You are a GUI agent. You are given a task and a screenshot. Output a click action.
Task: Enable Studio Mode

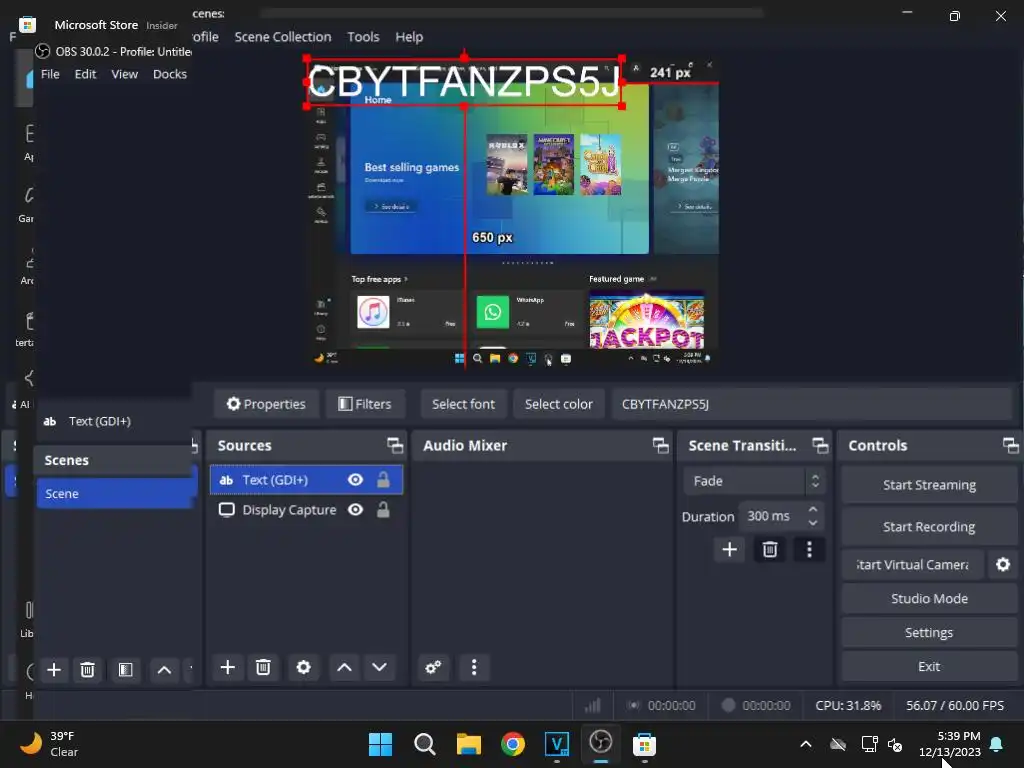[x=929, y=598]
